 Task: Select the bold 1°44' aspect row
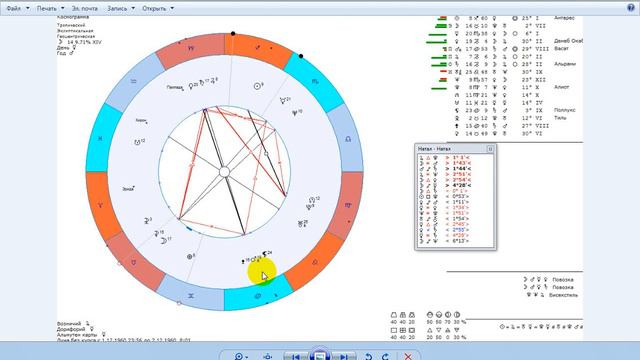446,169
